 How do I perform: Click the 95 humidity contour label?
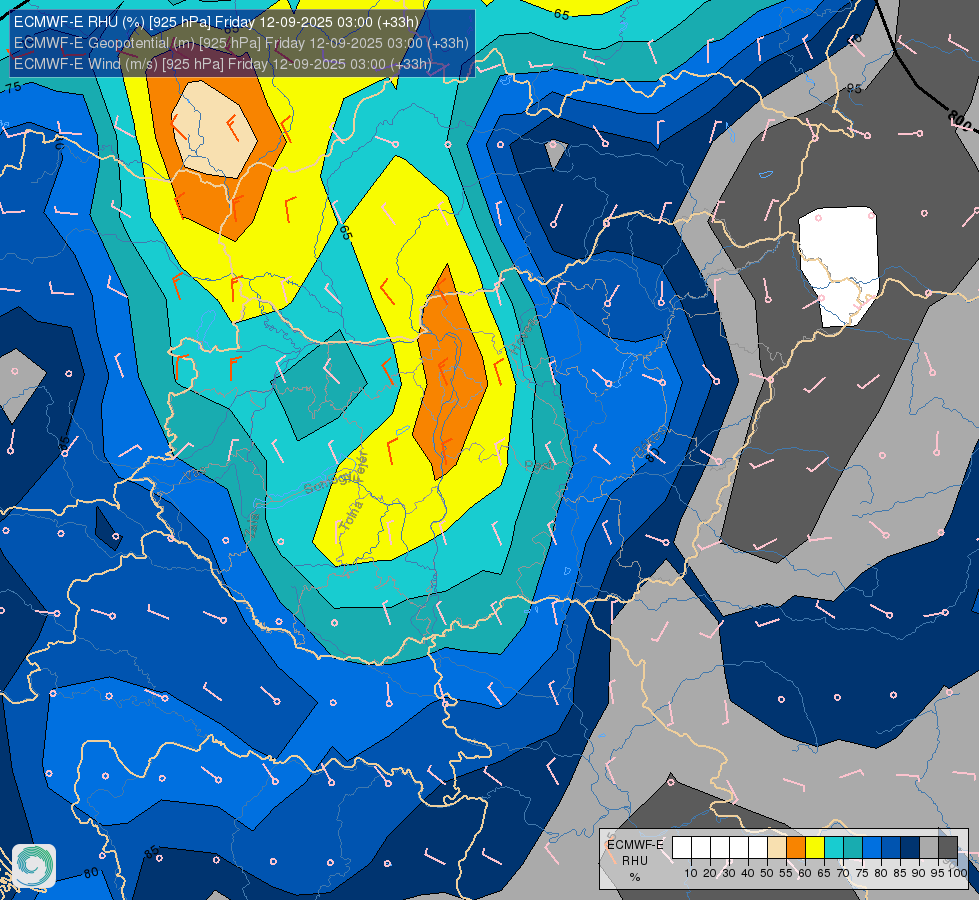[x=854, y=89]
